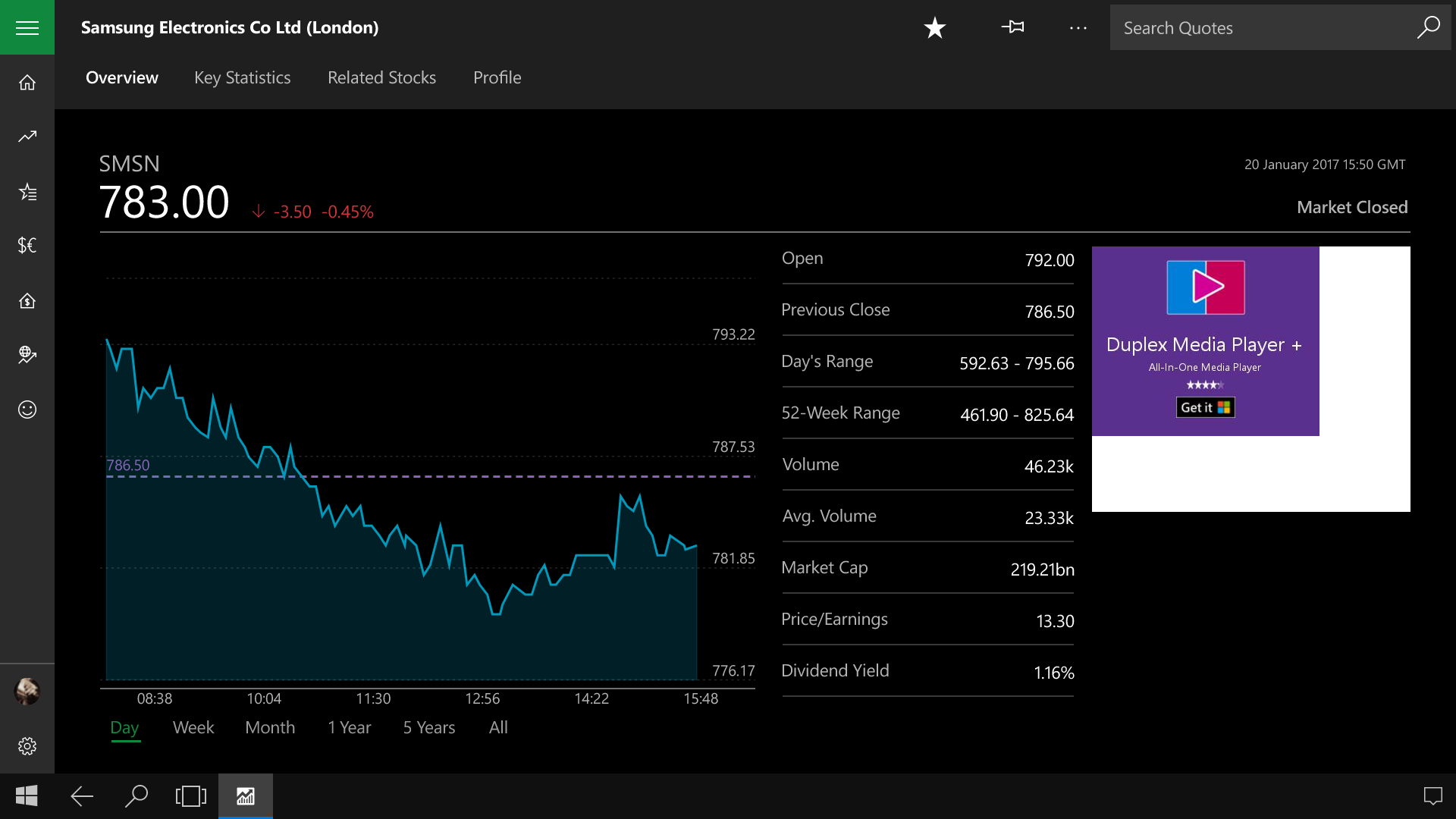Open the Currencies $€ icon
Screen dimensions: 1456x819
pos(27,245)
